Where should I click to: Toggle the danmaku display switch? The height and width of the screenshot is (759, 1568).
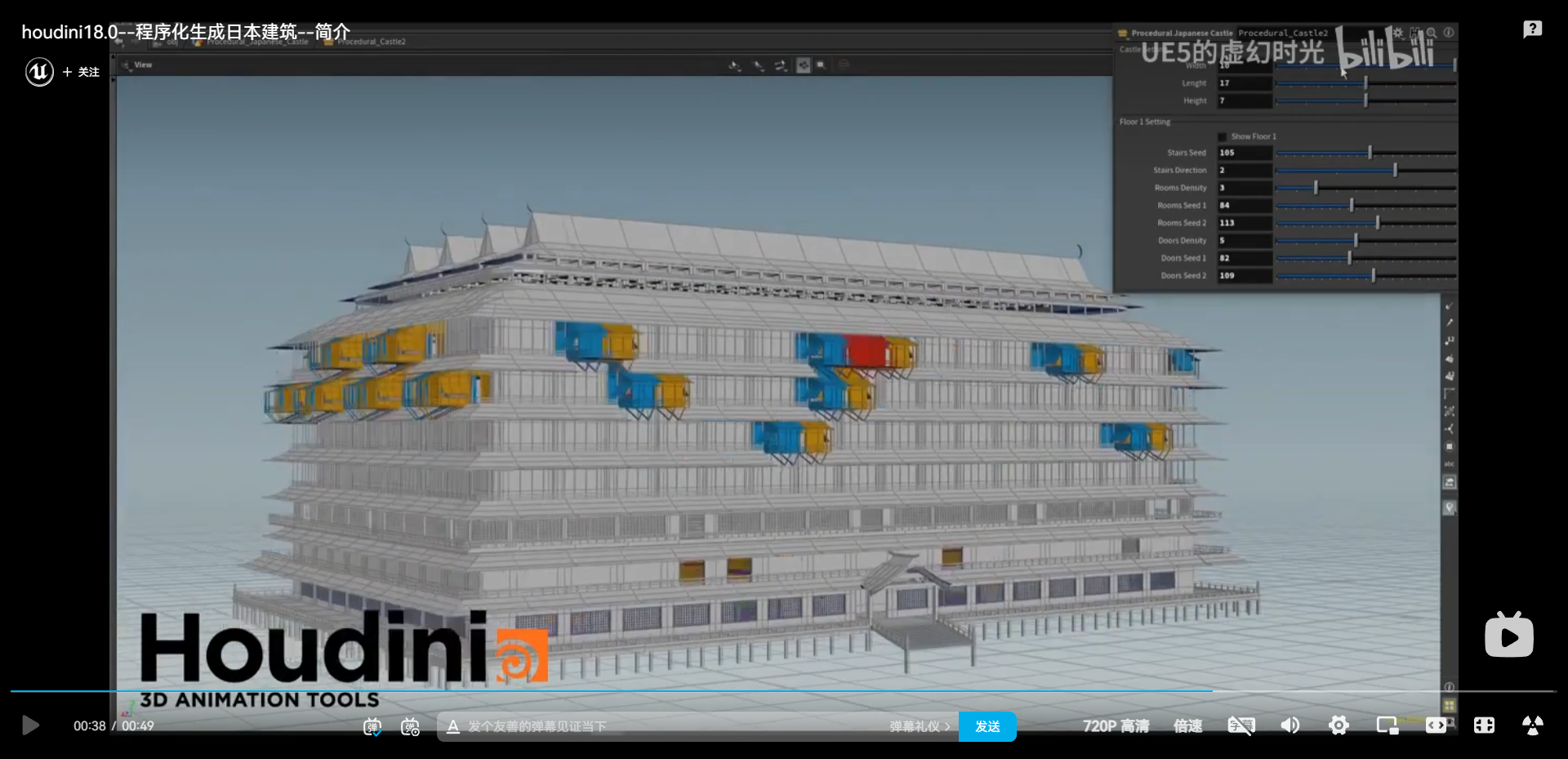(372, 726)
